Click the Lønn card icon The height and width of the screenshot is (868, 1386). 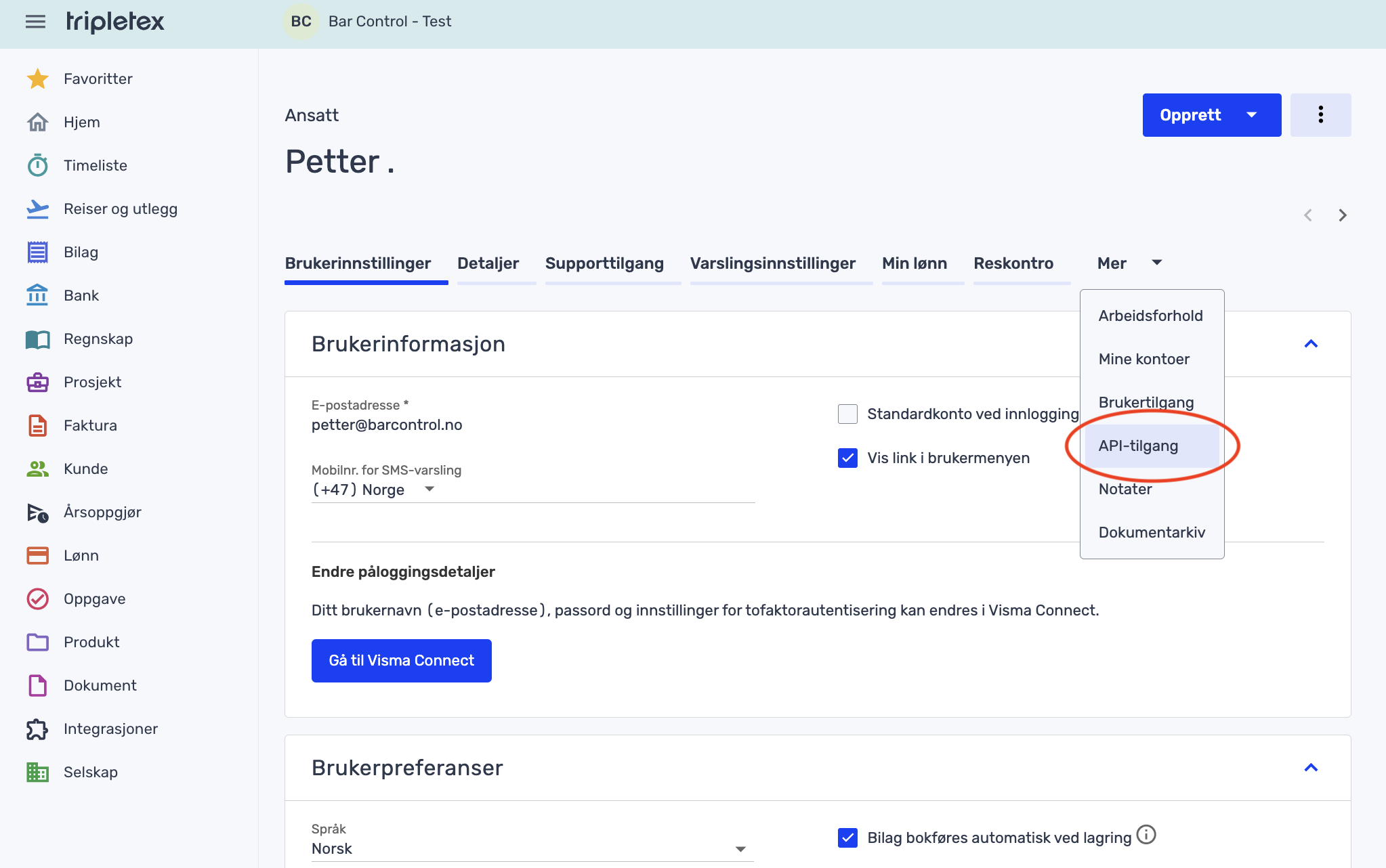click(x=38, y=555)
